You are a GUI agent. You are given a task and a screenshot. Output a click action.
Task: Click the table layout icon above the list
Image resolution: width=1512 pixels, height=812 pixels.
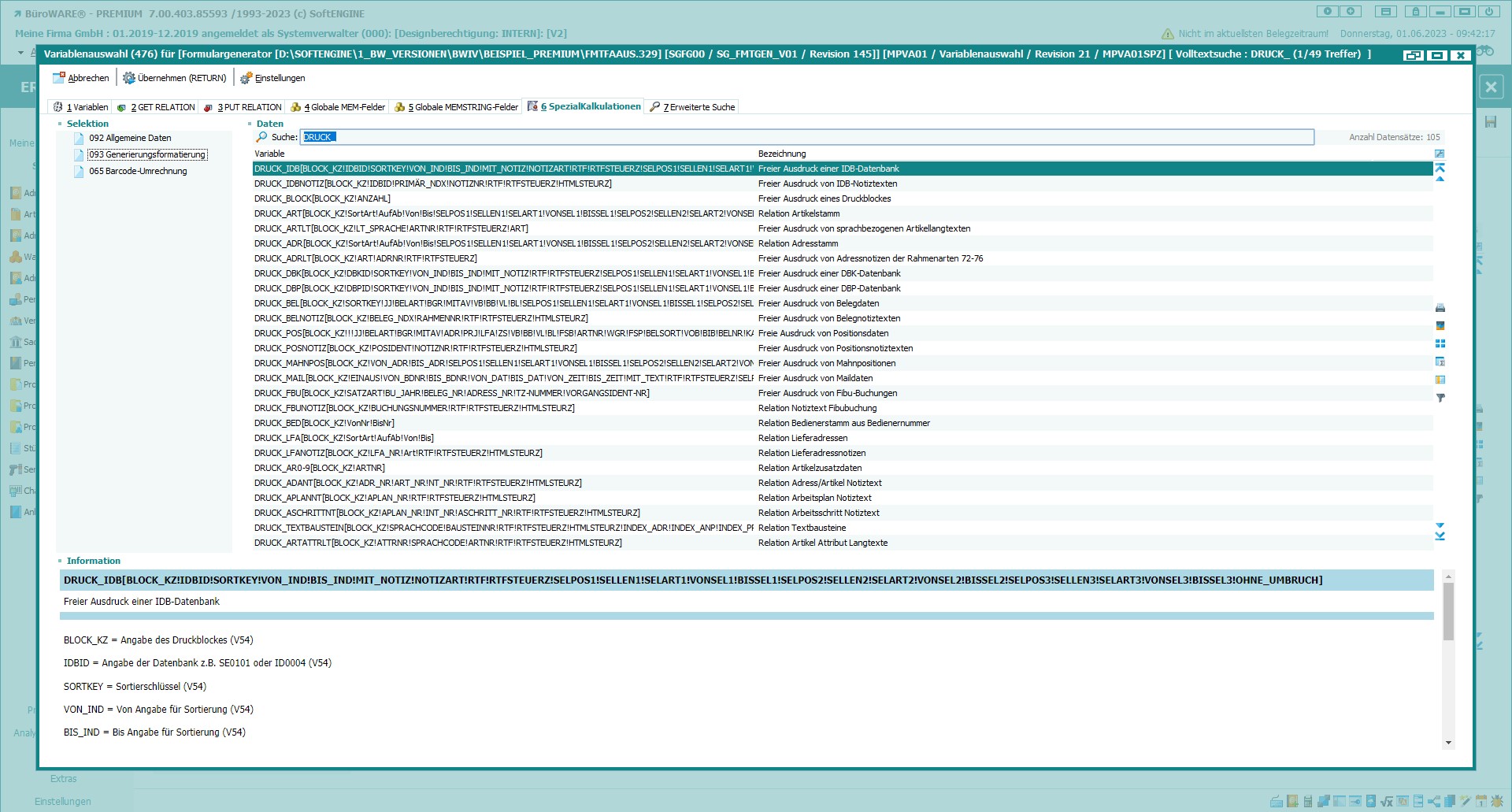(1440, 154)
